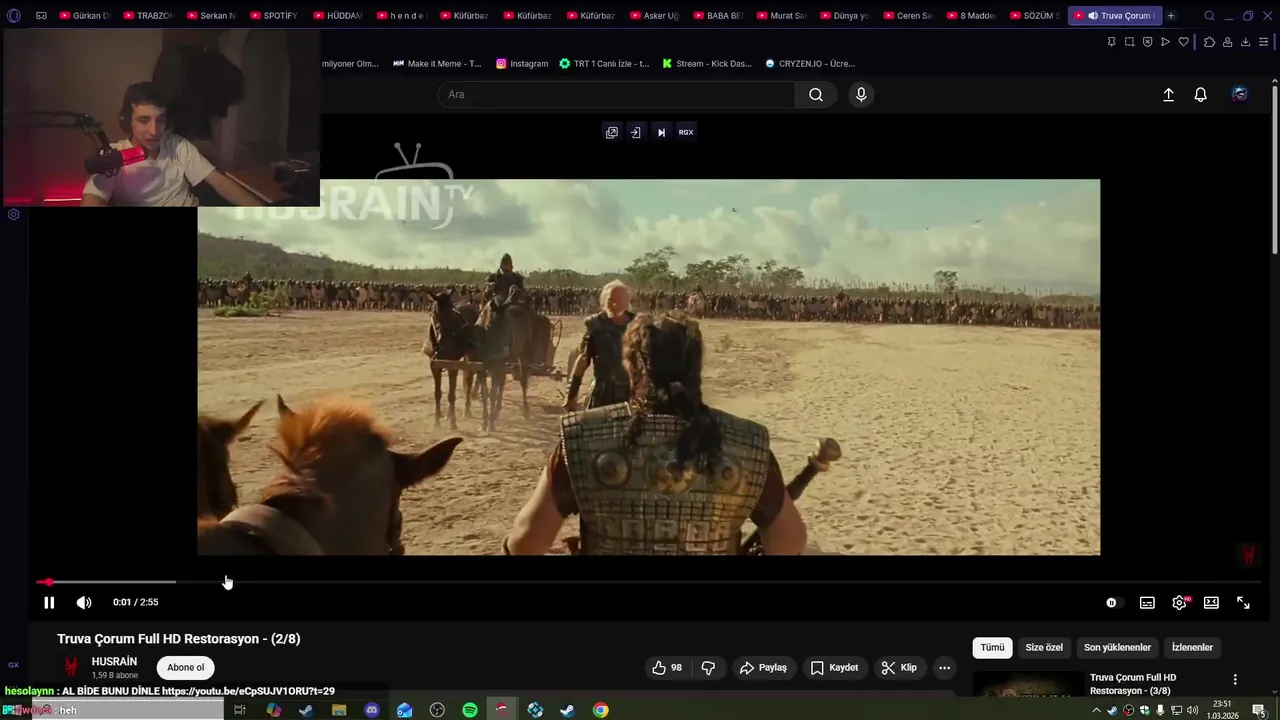Image resolution: width=1280 pixels, height=720 pixels.
Task: Switch to the Asker Uğ browser tab
Action: pyautogui.click(x=654, y=16)
